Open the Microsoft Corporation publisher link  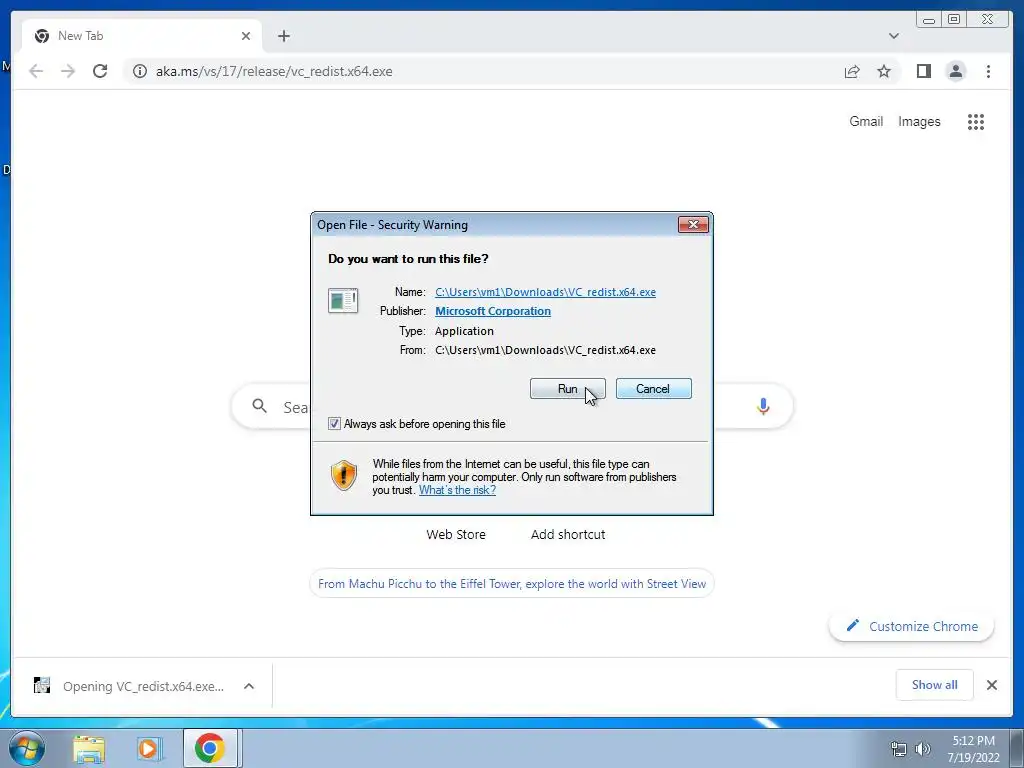[492, 311]
